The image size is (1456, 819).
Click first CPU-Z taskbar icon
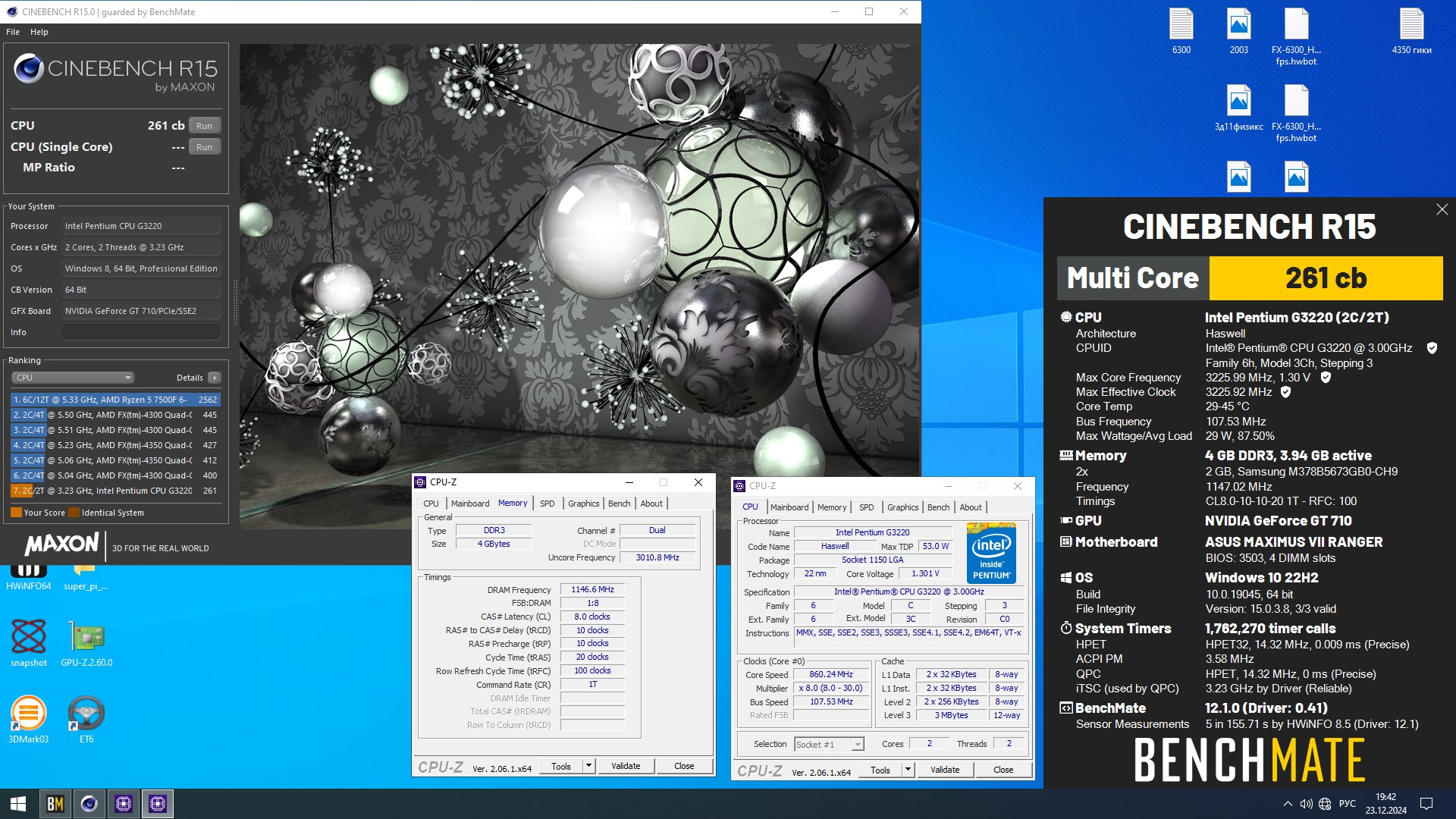124,804
